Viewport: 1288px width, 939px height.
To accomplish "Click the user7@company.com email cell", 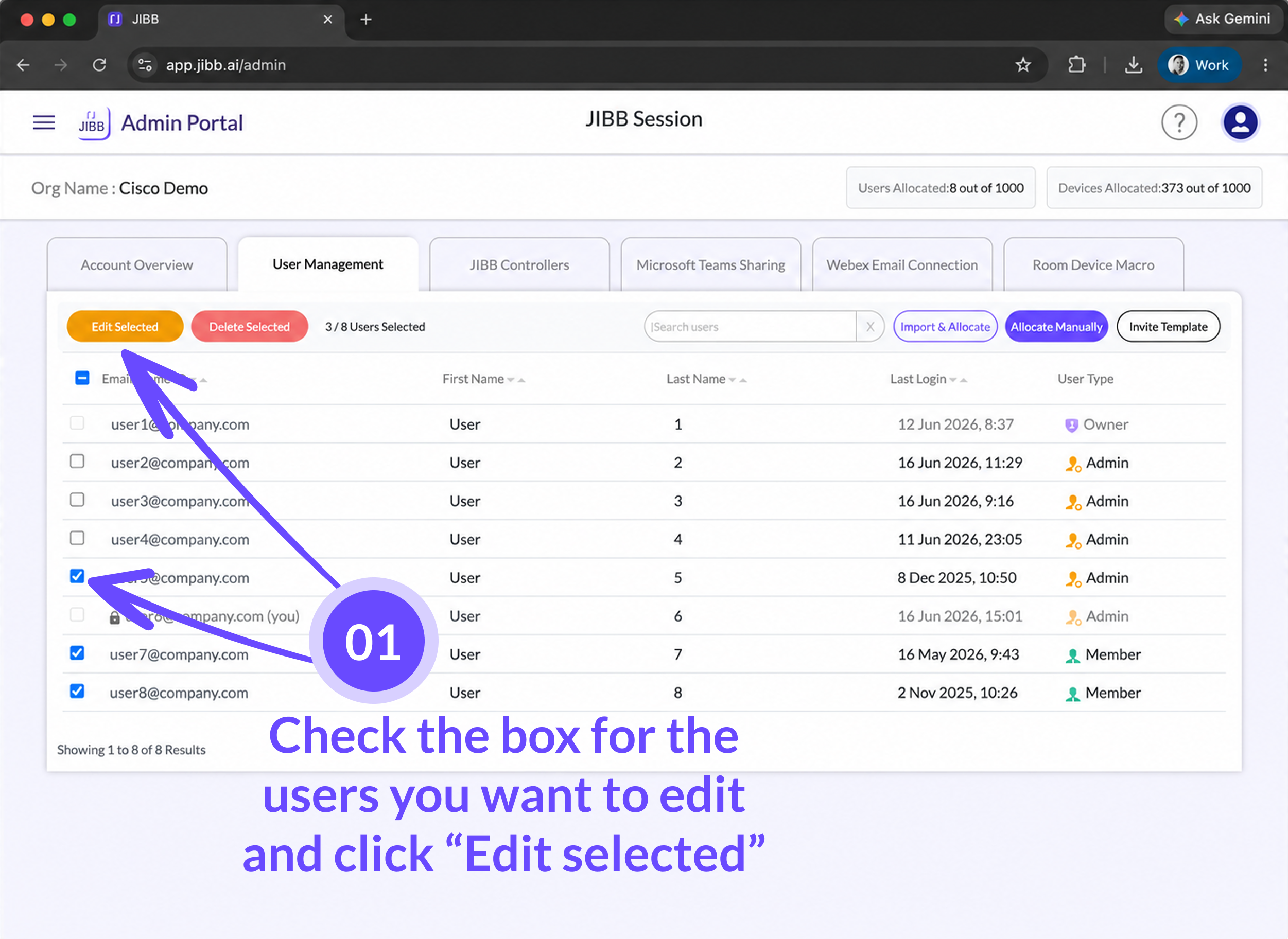I will pyautogui.click(x=179, y=655).
